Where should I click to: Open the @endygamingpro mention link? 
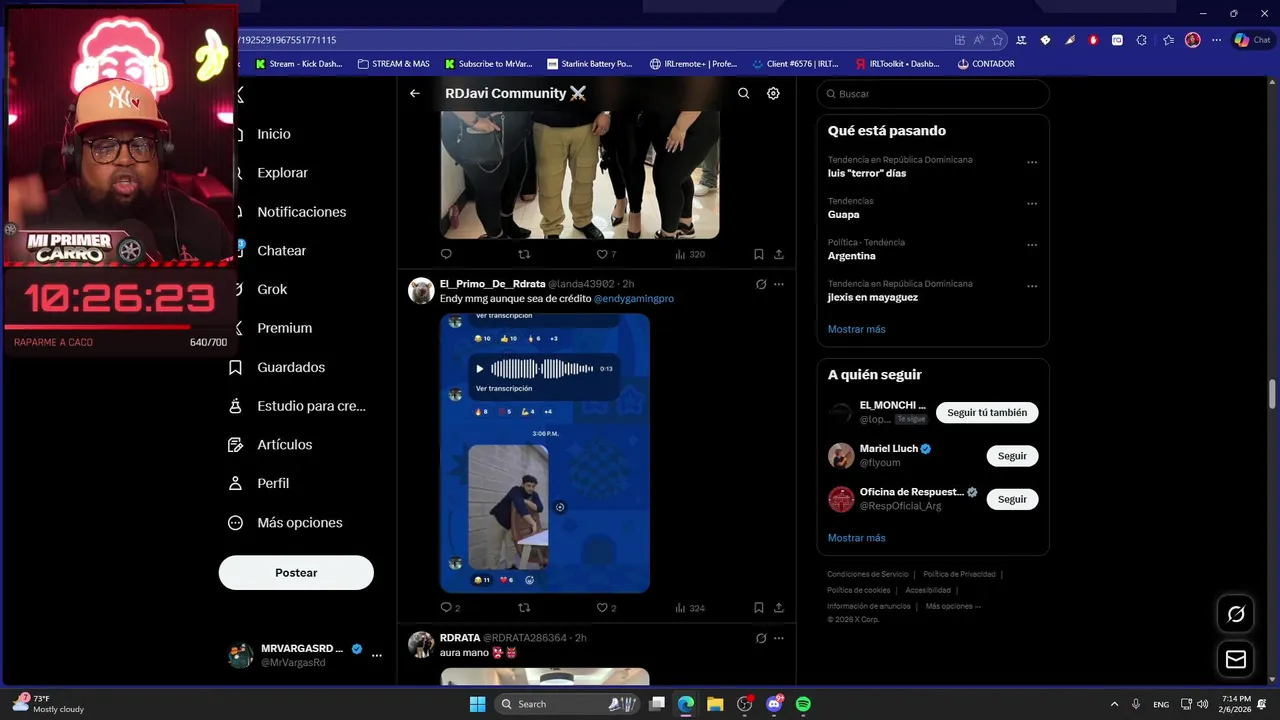(x=634, y=299)
